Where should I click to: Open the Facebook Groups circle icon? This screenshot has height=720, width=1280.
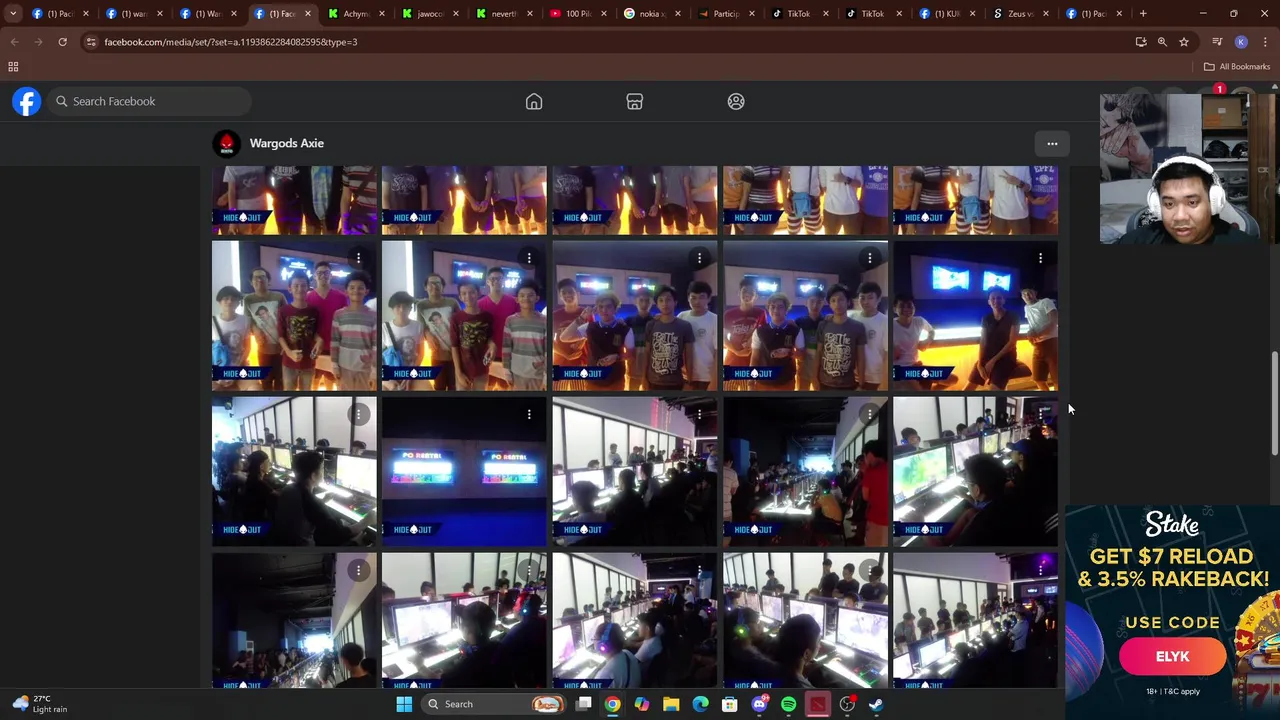(x=736, y=102)
